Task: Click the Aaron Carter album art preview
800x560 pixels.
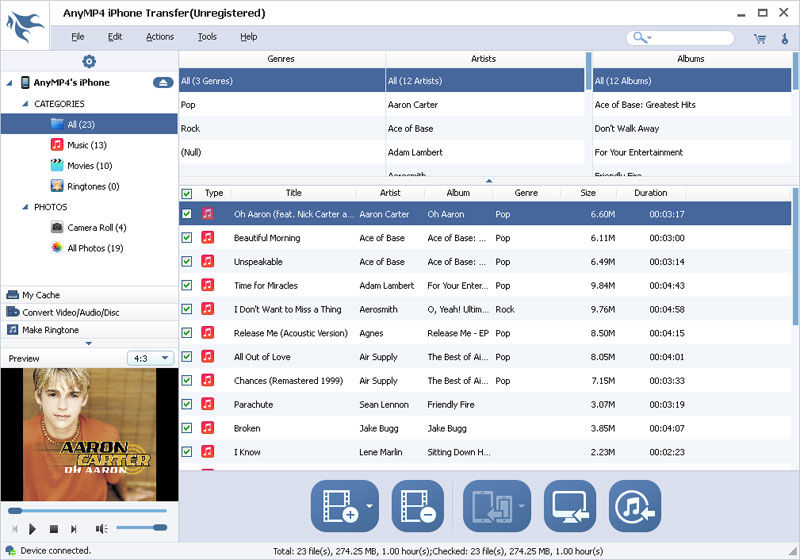Action: tap(89, 435)
